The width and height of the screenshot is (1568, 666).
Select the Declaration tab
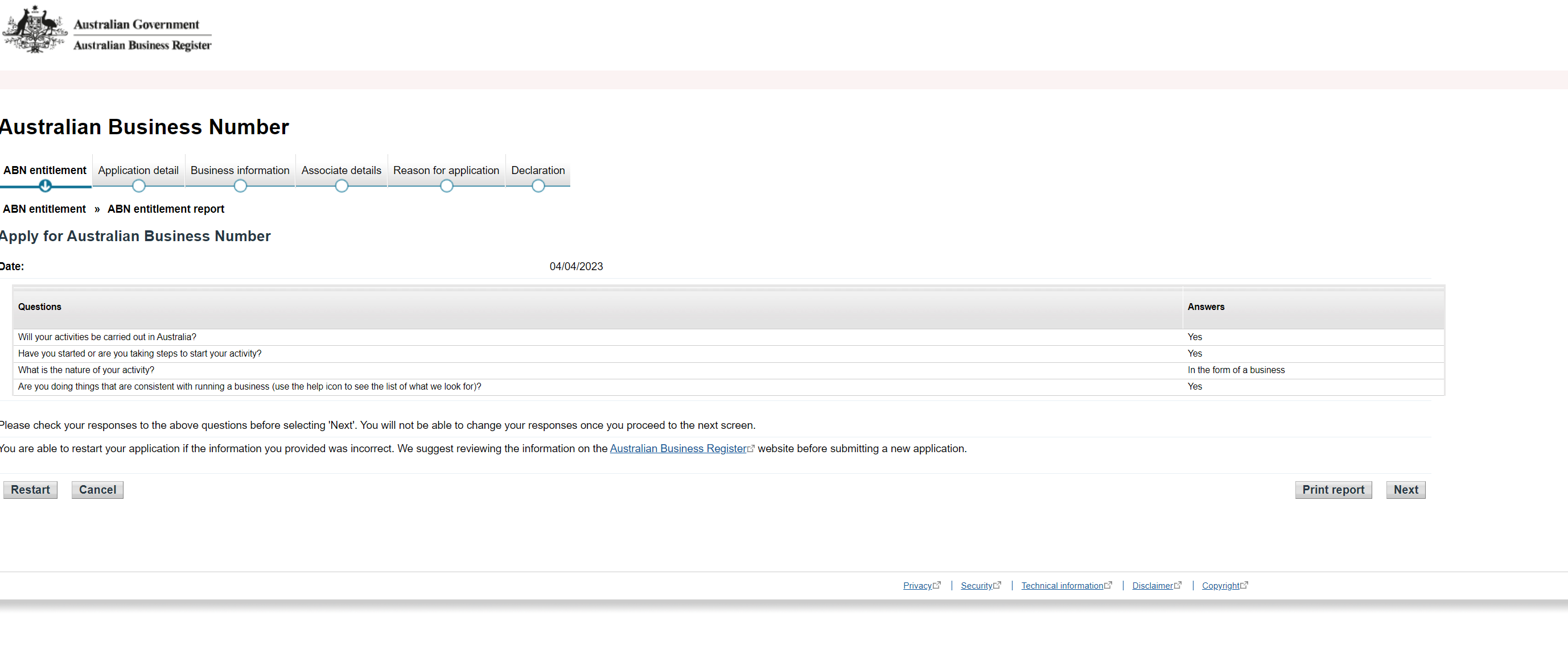tap(537, 170)
